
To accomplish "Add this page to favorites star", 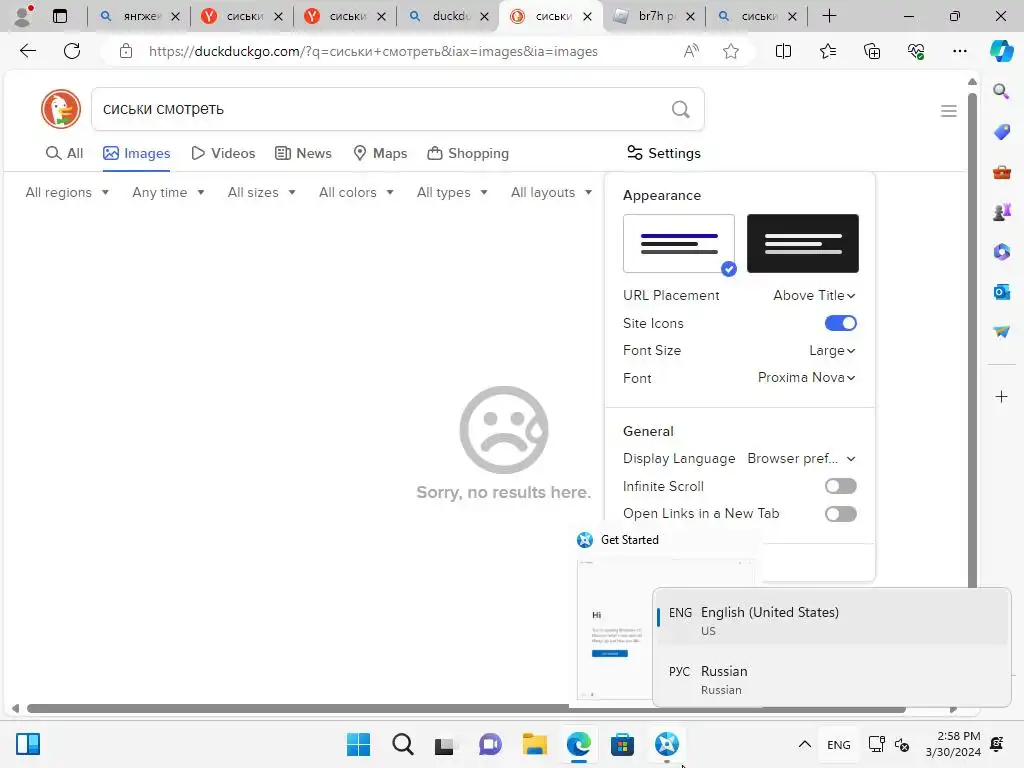I will (x=731, y=51).
